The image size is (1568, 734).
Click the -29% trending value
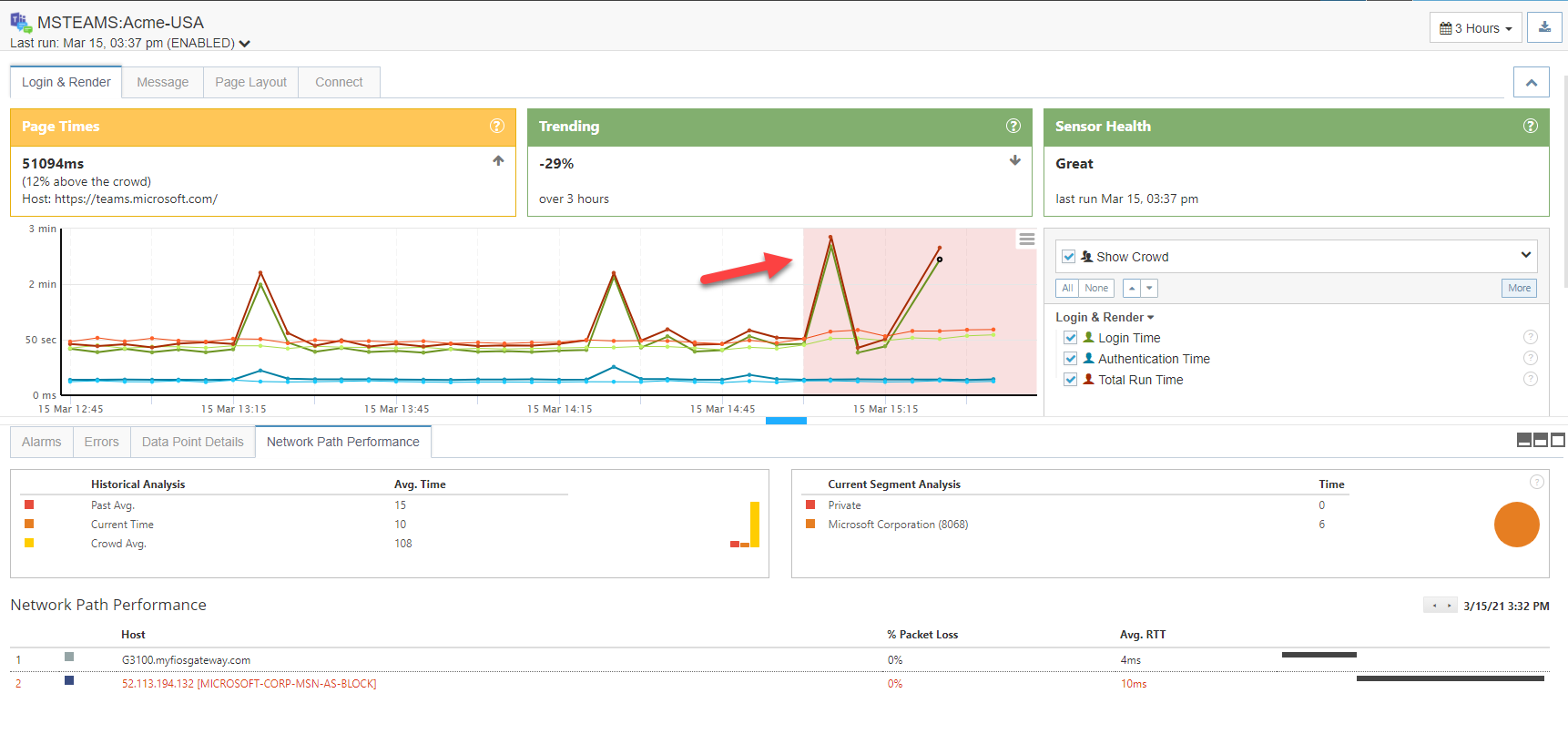(x=556, y=164)
